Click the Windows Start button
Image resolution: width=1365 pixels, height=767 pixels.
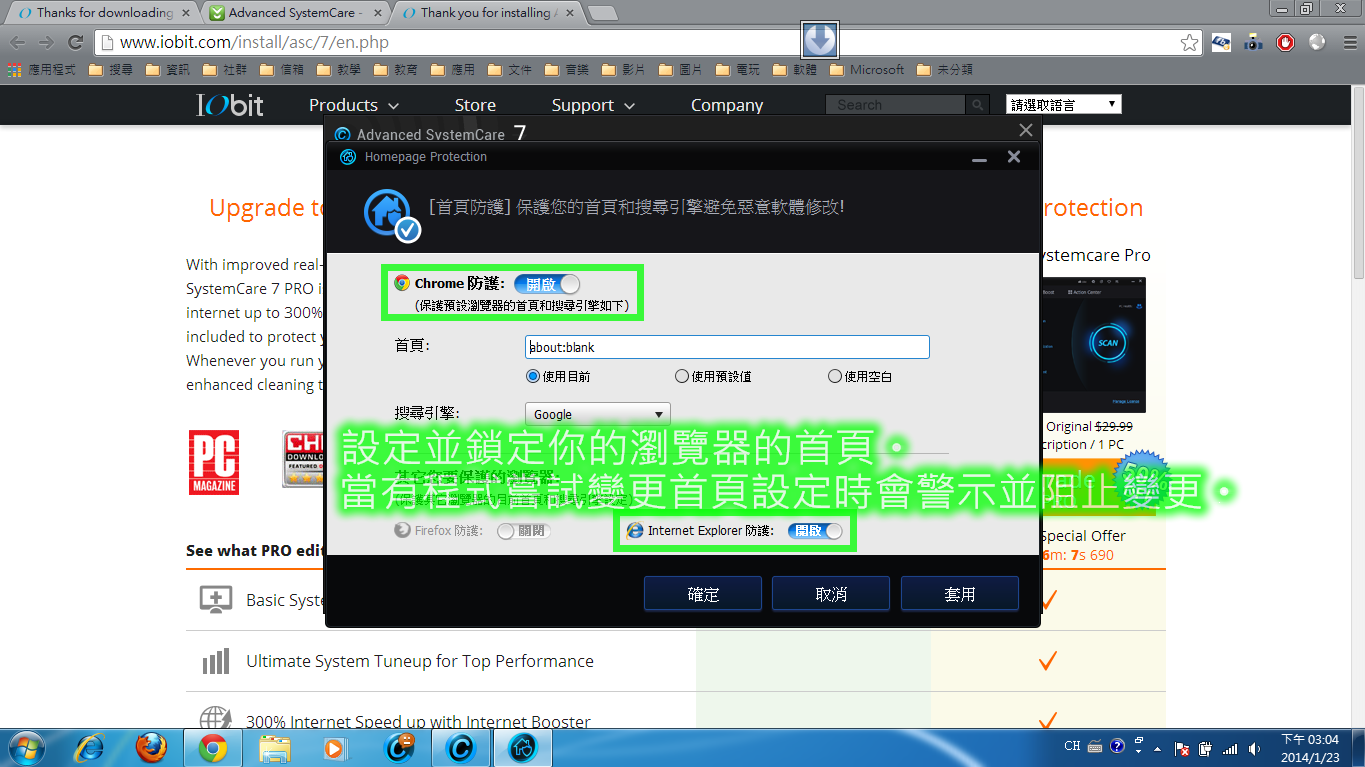(x=27, y=747)
